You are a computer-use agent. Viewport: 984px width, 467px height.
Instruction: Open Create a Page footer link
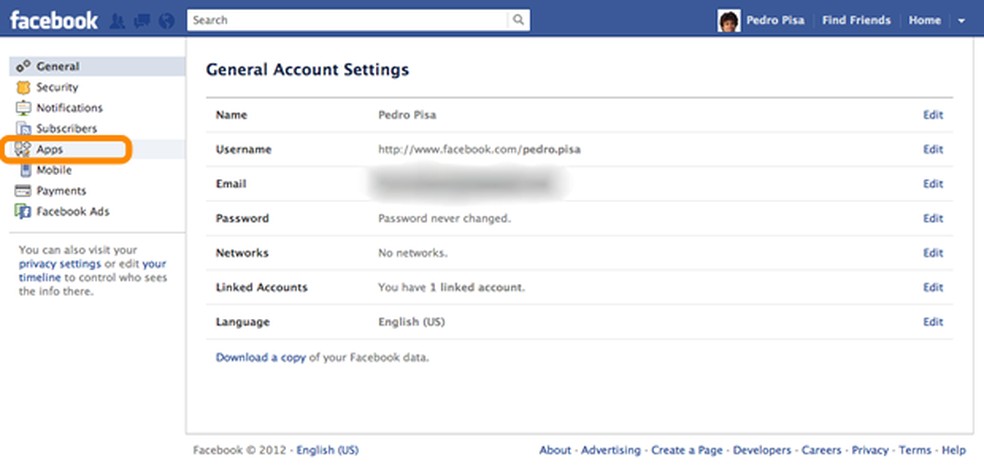click(x=687, y=450)
